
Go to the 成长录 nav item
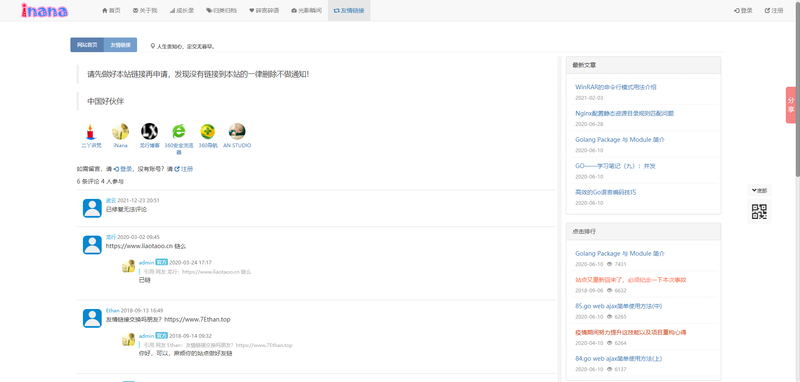click(182, 10)
